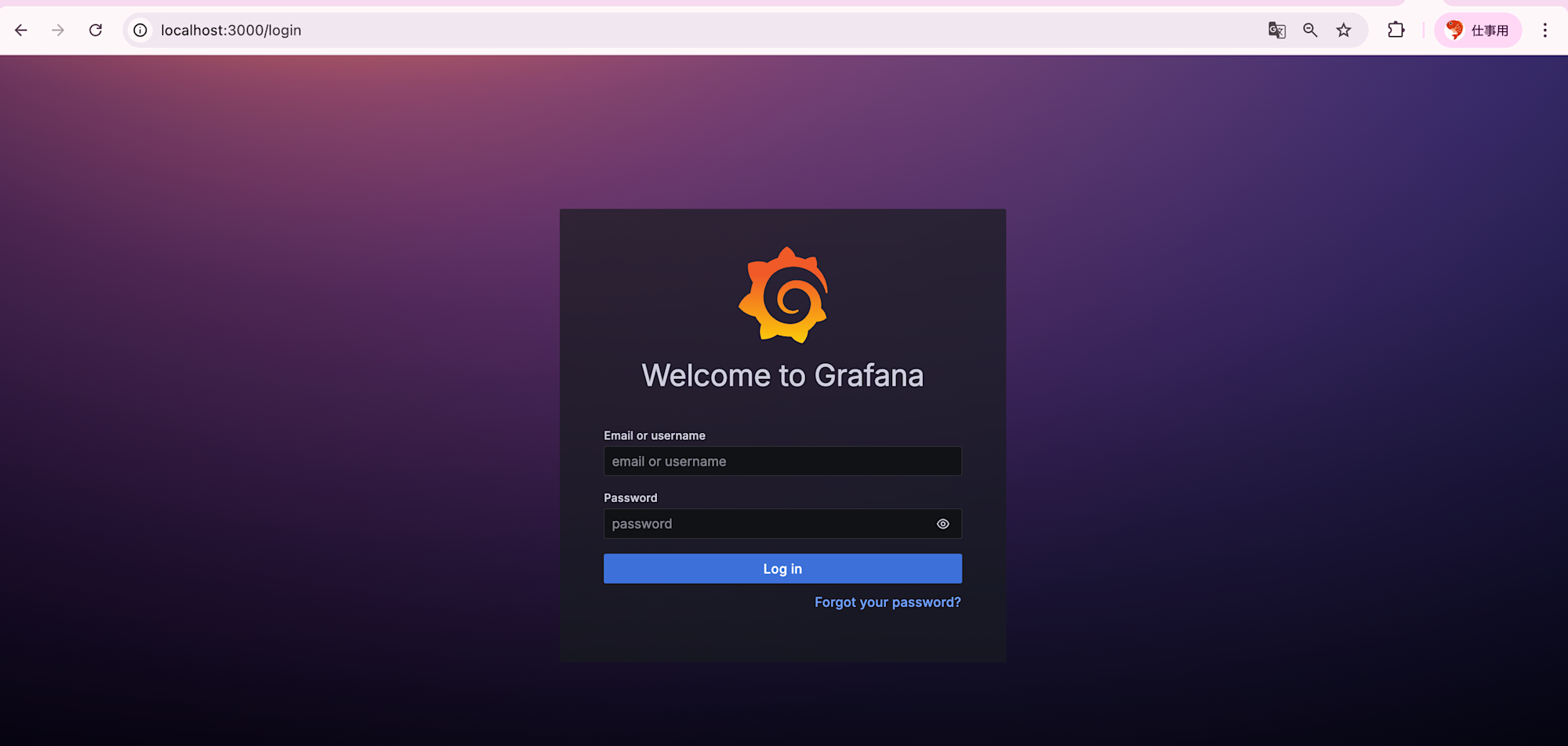Click the Email or username label
1568x746 pixels.
(655, 435)
